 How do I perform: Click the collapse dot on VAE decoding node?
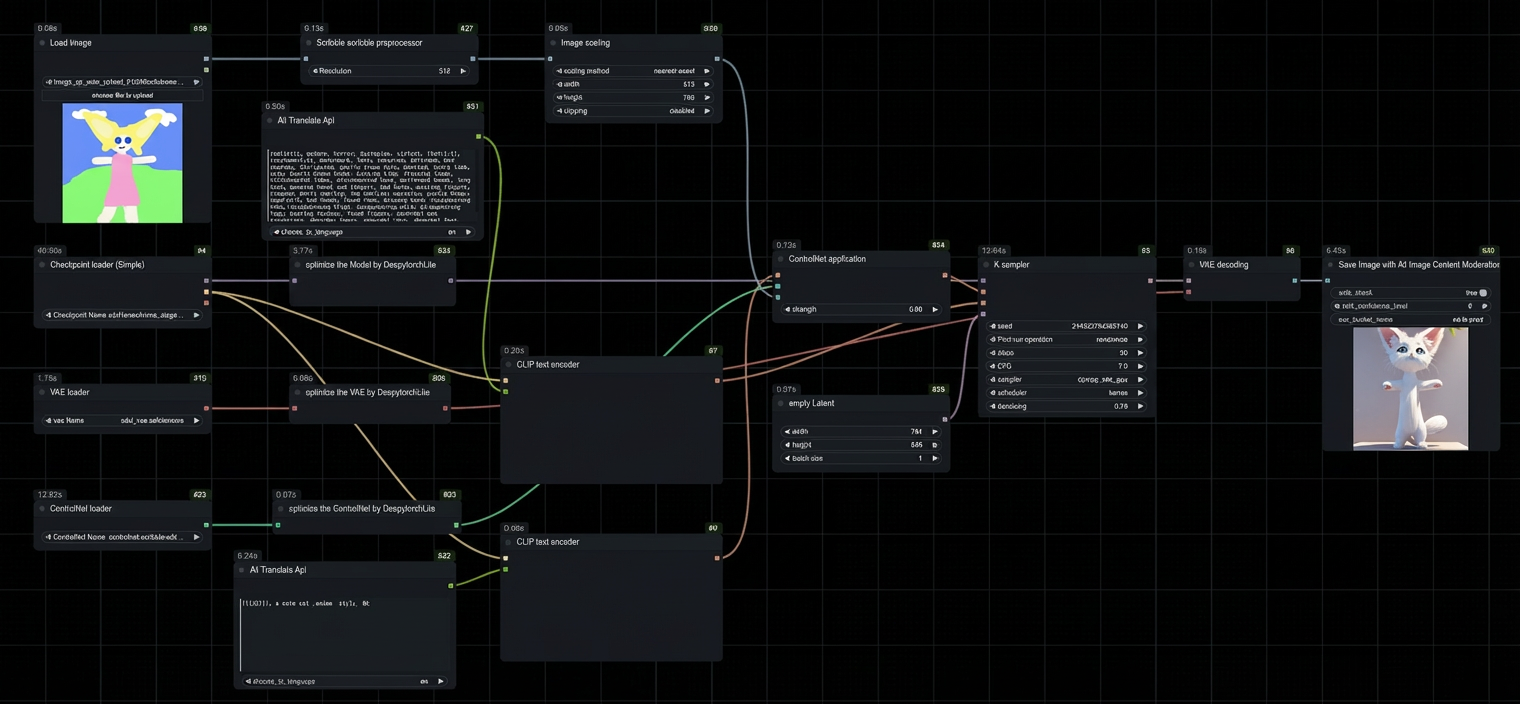click(1191, 265)
